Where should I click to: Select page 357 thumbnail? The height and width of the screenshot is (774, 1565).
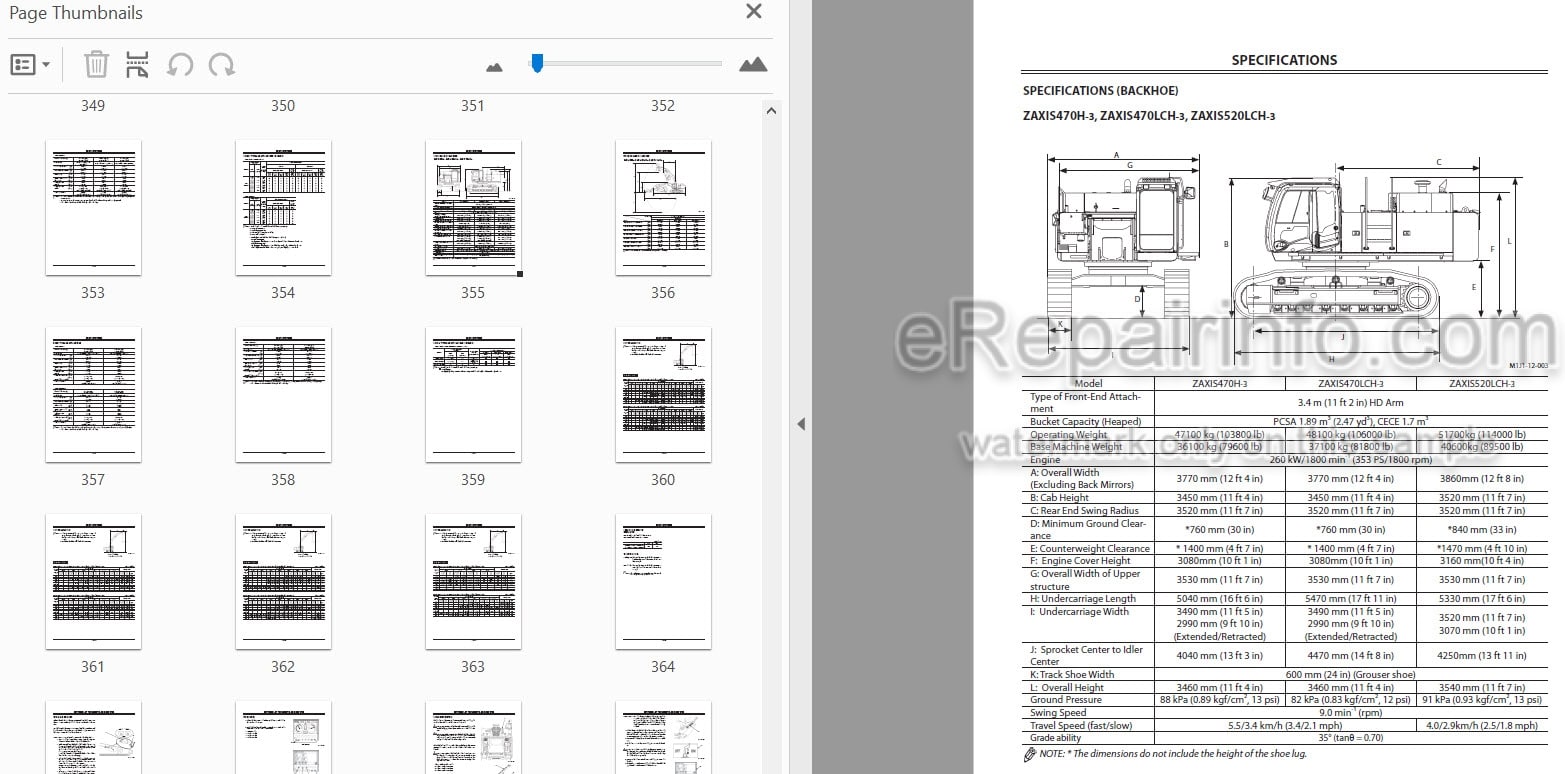tap(93, 394)
